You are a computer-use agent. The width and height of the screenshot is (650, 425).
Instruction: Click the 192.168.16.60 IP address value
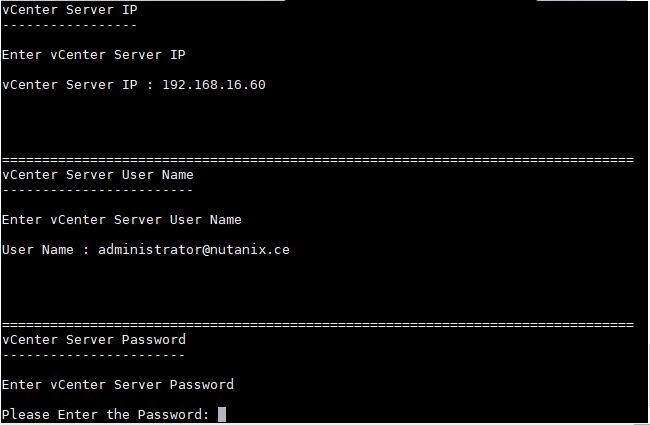[214, 85]
